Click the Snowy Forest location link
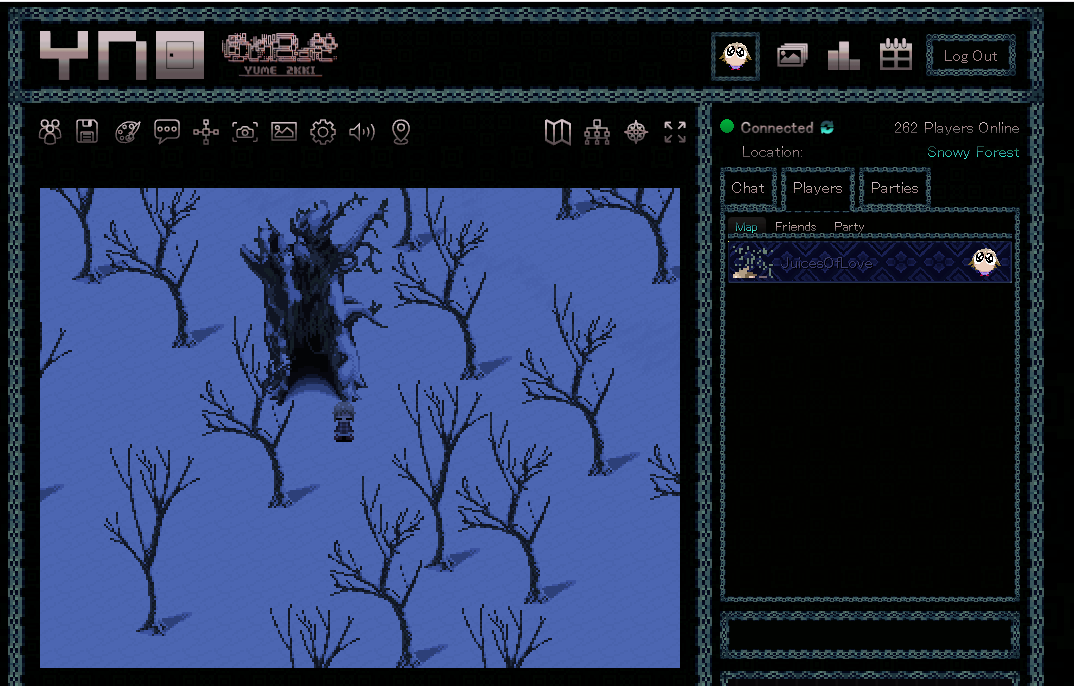Screen dimensions: 1074x686 [x=972, y=152]
